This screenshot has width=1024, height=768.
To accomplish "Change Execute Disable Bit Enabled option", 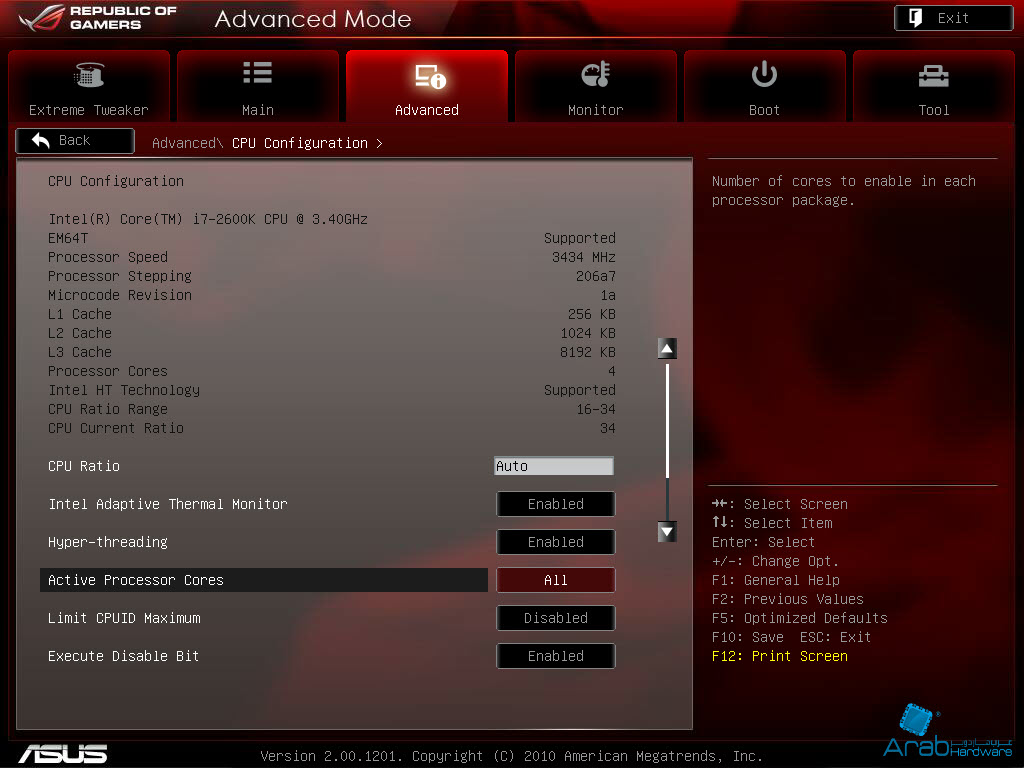I will [x=556, y=656].
